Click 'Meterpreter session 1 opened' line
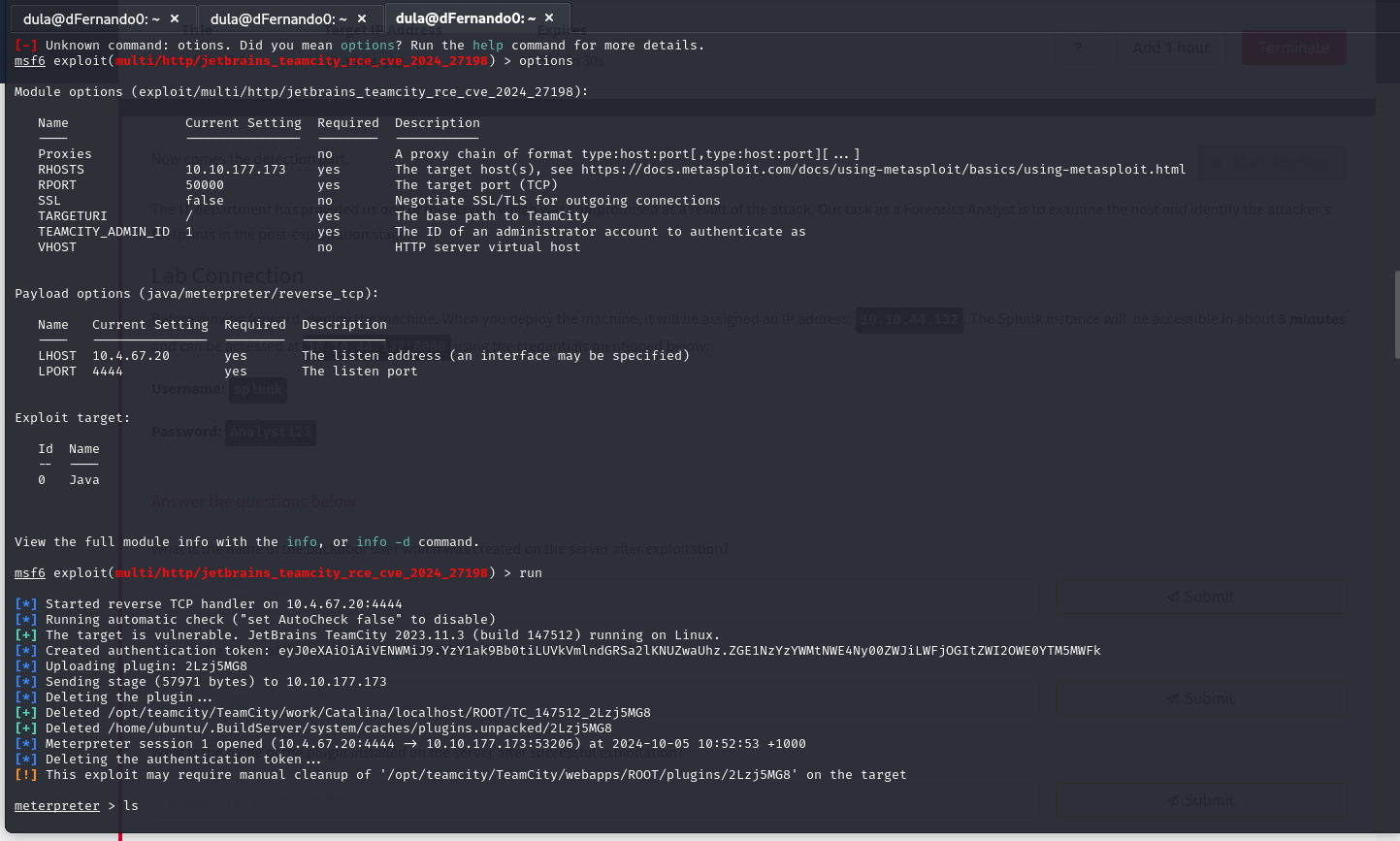 [410, 744]
